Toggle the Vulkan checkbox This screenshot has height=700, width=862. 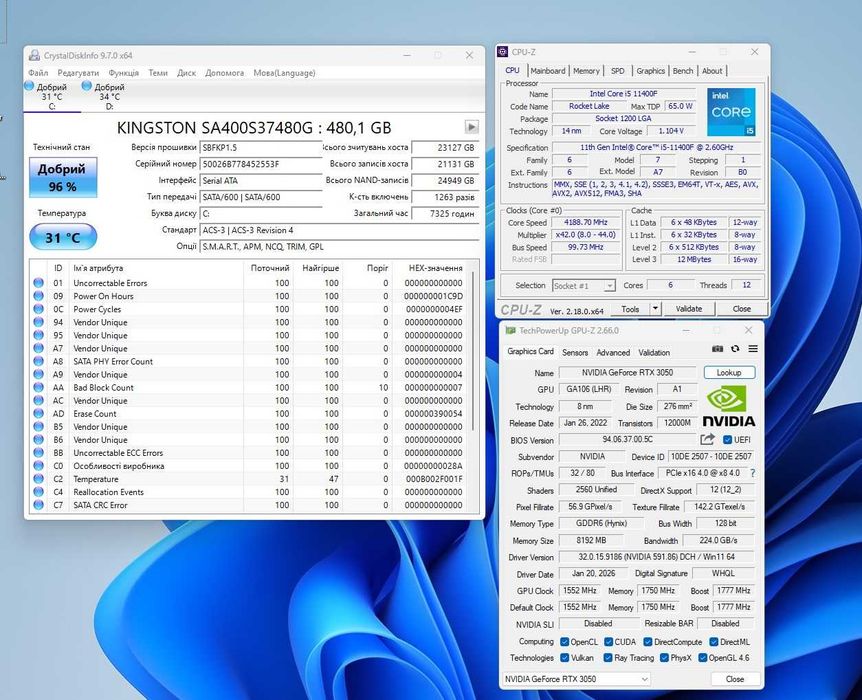click(x=564, y=658)
